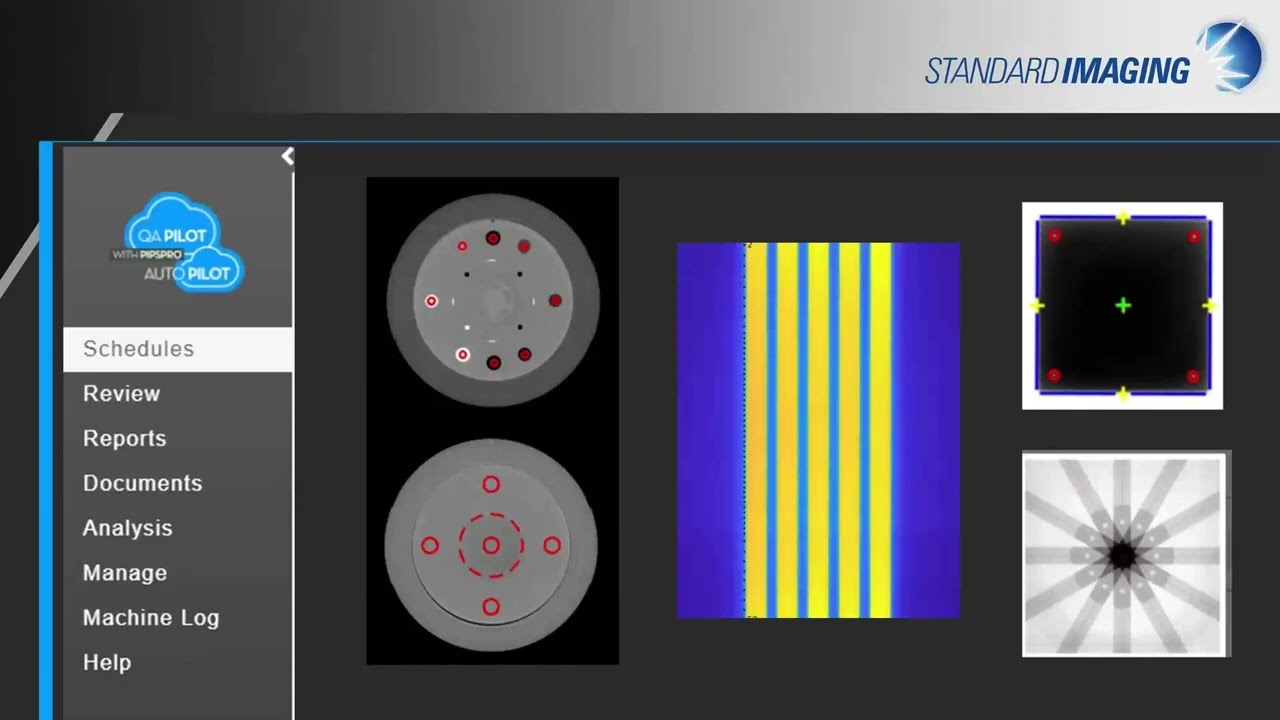Open the Schedules menu item
The width and height of the screenshot is (1280, 720).
[178, 349]
